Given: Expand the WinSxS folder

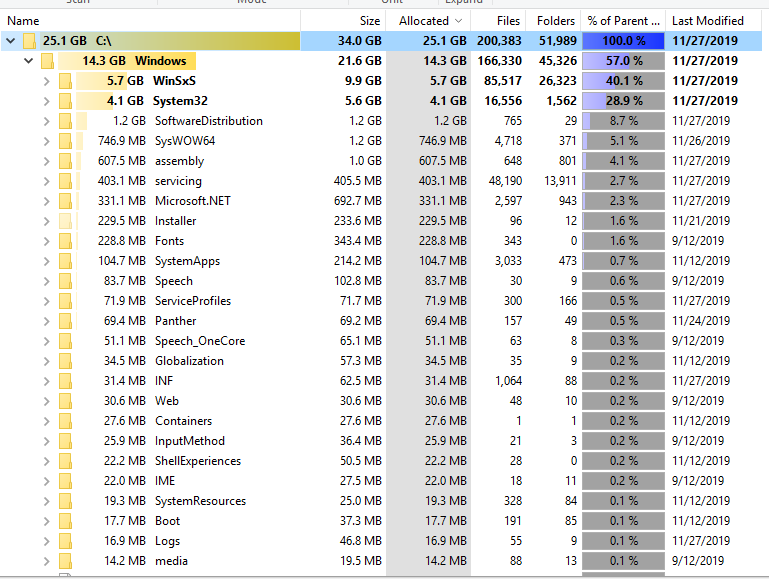Looking at the screenshot, I should [x=46, y=81].
